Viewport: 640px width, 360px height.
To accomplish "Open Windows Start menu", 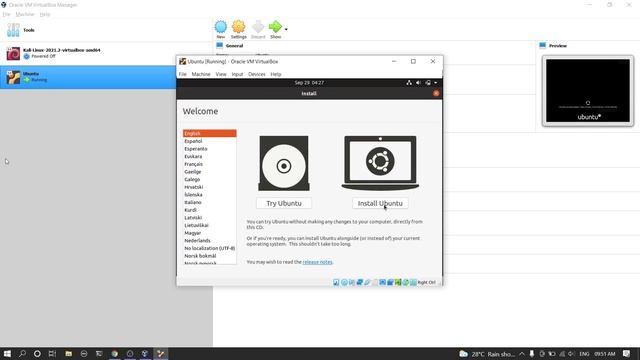I will point(7,353).
